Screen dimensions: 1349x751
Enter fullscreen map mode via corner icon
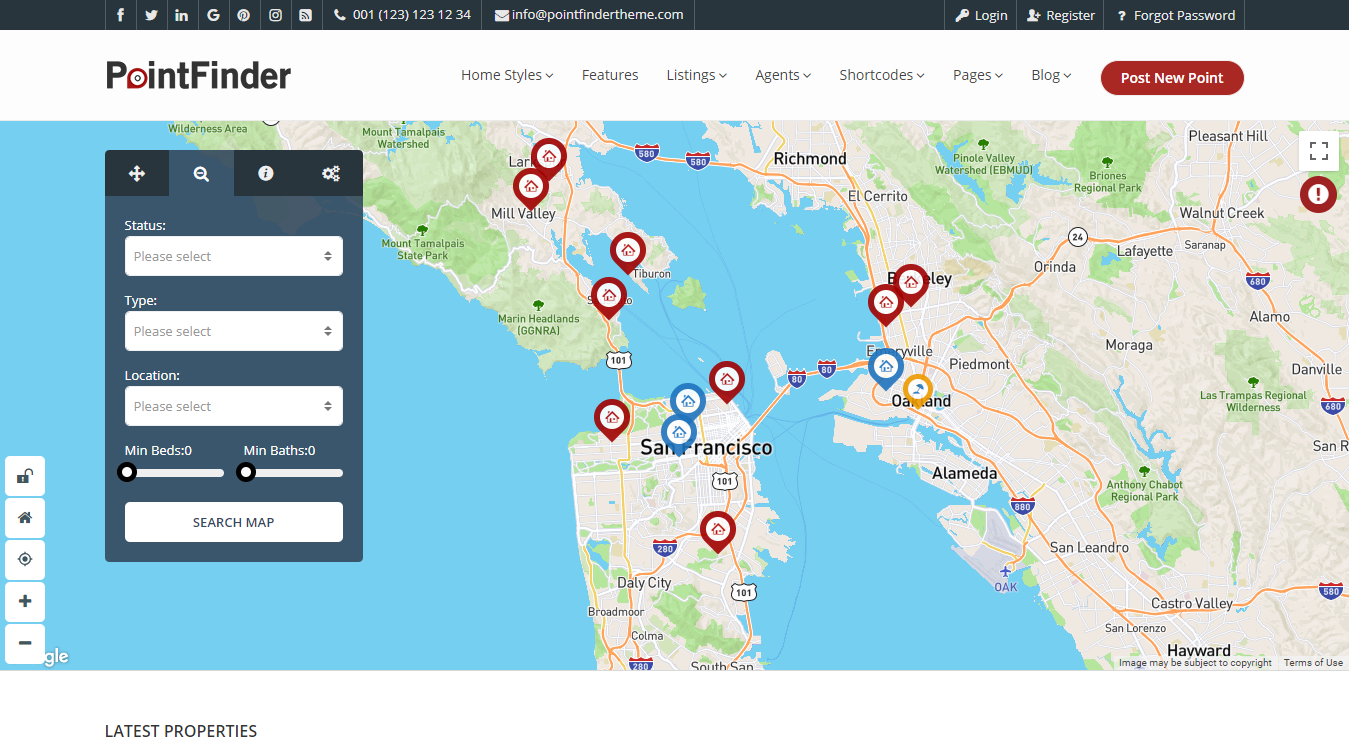[1318, 150]
